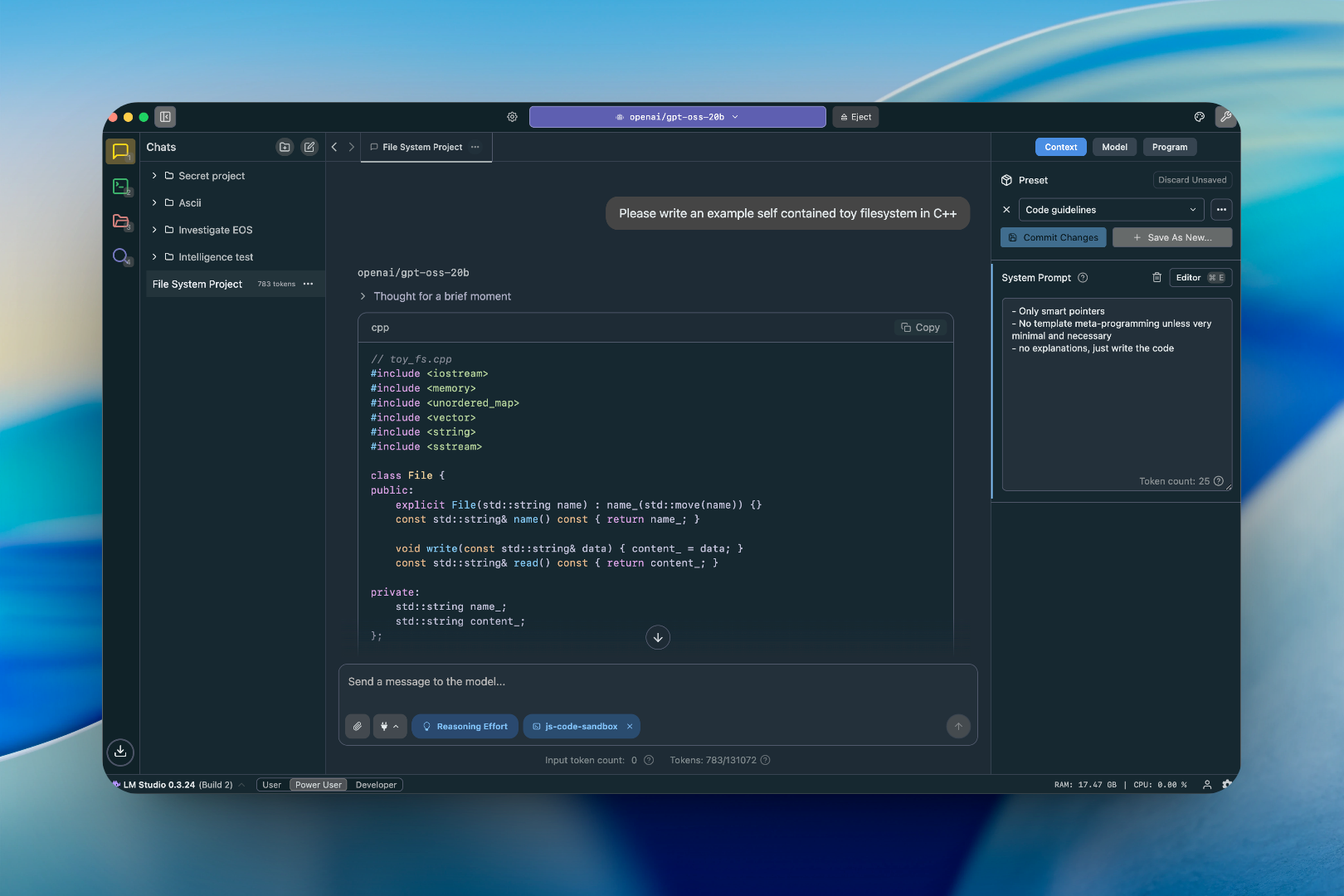Open the openai/gpt-oss-20b model selector
This screenshot has height=896, width=1344.
pyautogui.click(x=677, y=117)
